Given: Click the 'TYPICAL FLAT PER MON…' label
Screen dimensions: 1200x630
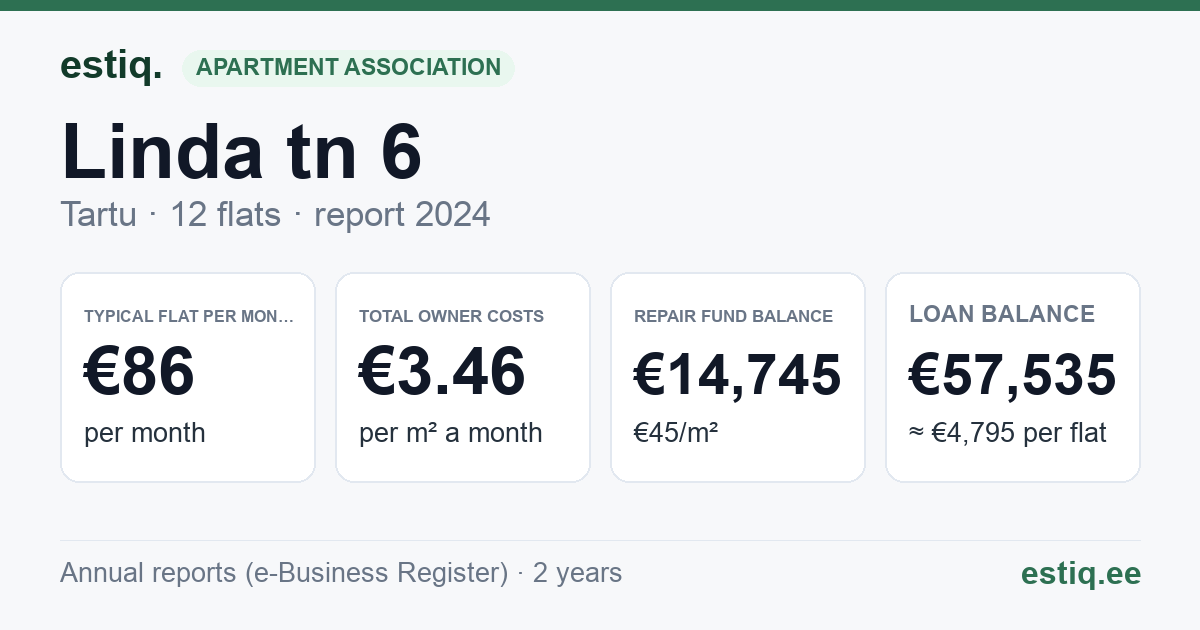Looking at the screenshot, I should click(189, 316).
